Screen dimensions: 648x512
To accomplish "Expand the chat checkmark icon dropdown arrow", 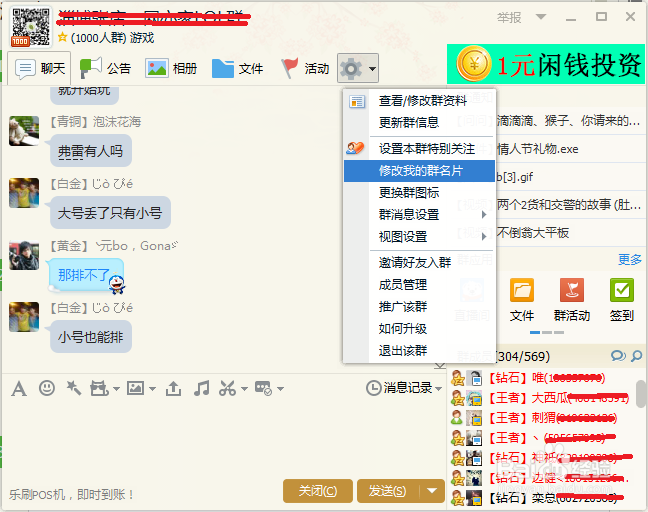I will 281,389.
